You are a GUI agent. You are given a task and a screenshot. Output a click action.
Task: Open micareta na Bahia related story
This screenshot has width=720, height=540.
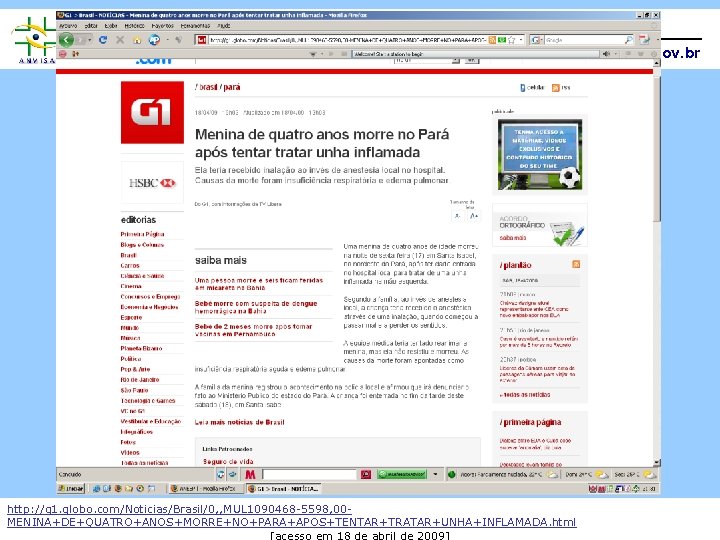pos(259,284)
